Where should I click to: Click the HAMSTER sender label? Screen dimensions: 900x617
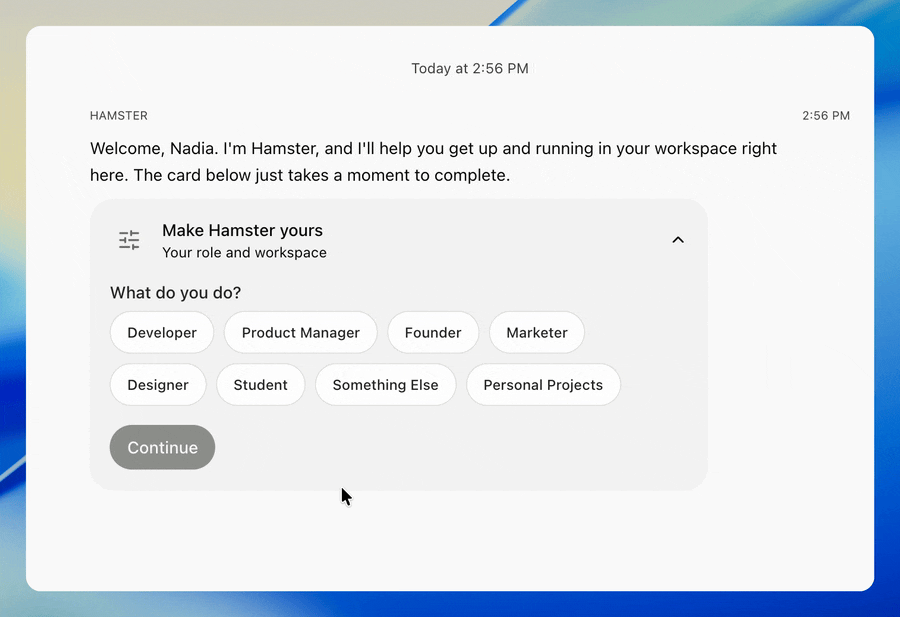(119, 115)
